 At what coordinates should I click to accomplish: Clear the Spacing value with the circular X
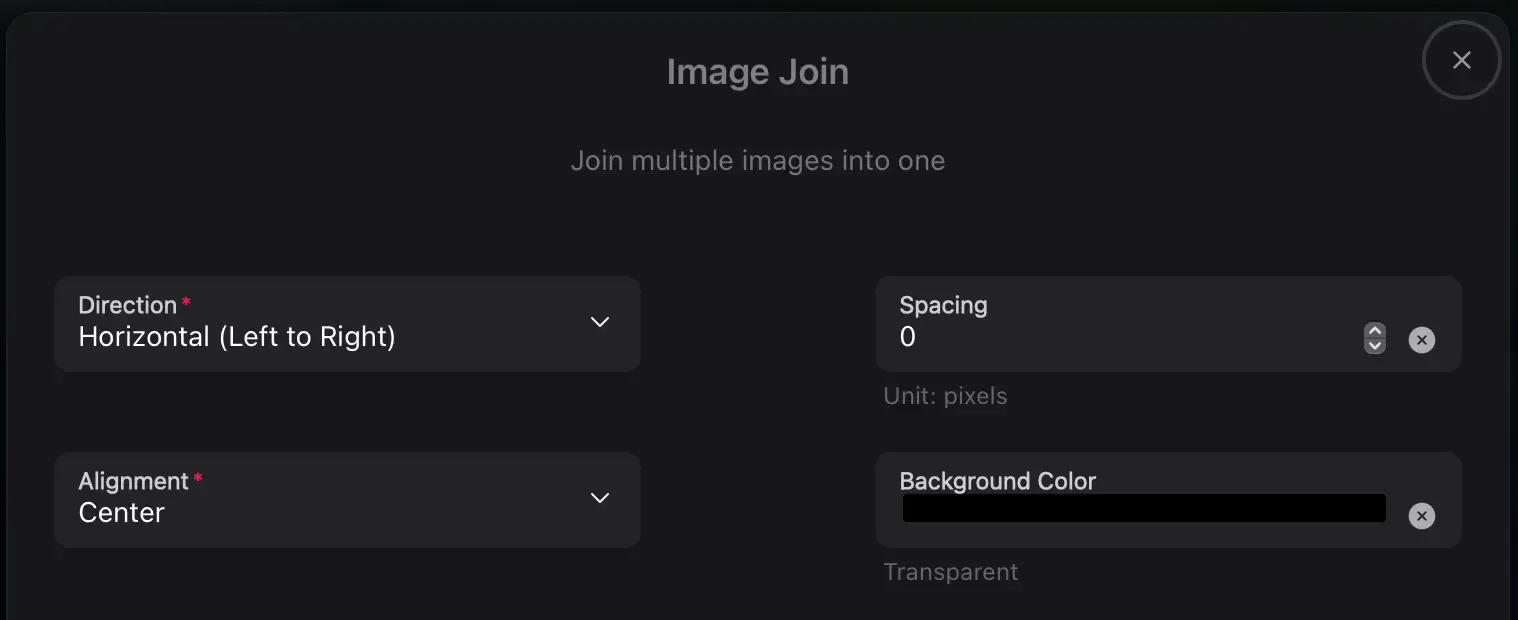[1422, 340]
